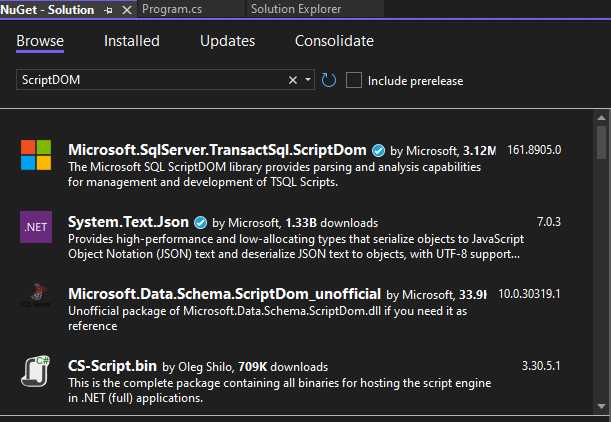
Task: Click the package list scrollbar thumb
Action: pos(601,142)
